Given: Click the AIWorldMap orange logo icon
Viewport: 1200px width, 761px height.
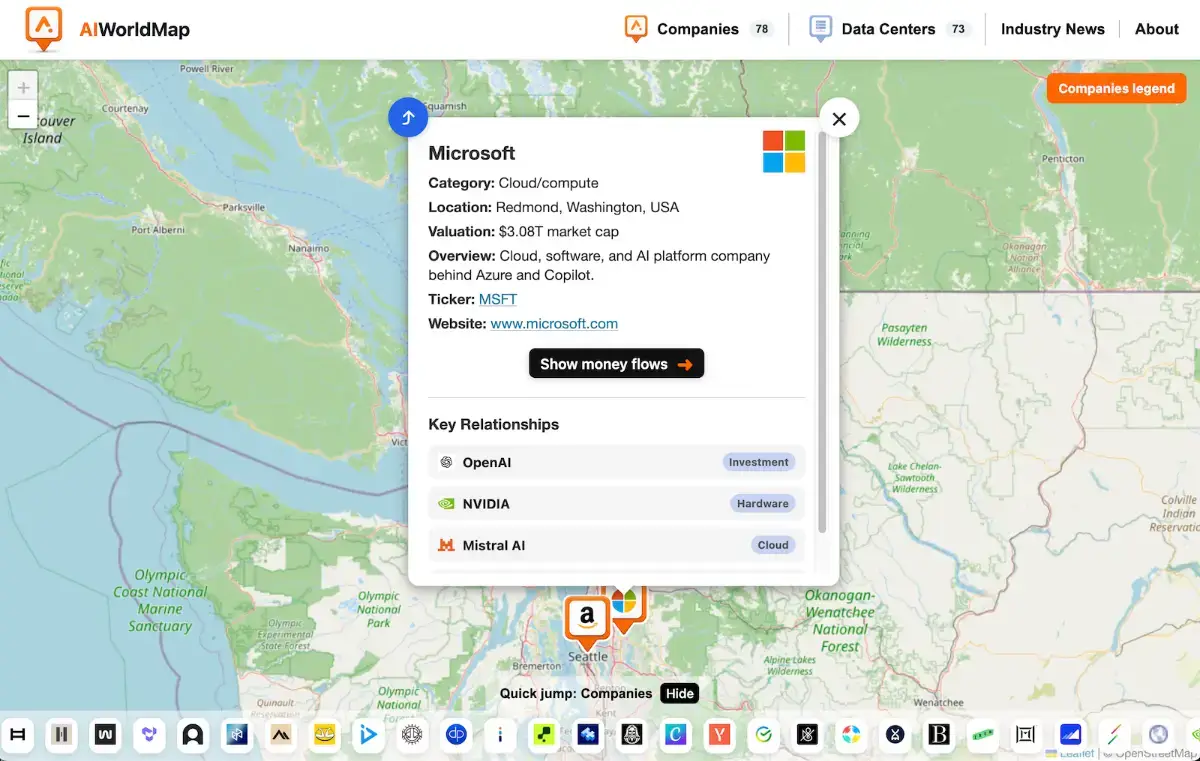Looking at the screenshot, I should pyautogui.click(x=43, y=29).
